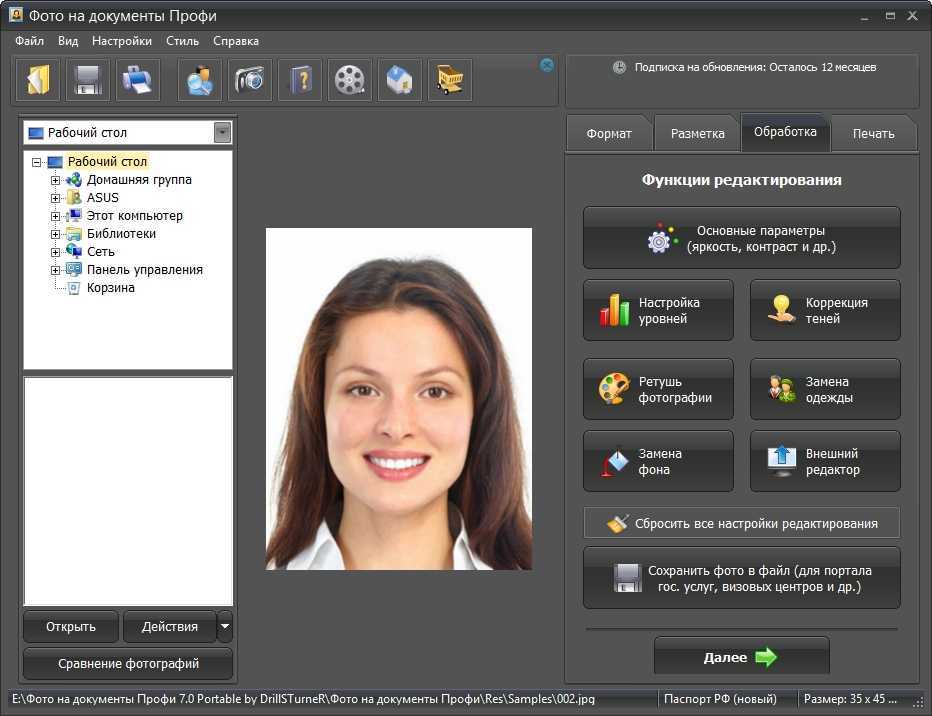Image resolution: width=932 pixels, height=716 pixels.
Task: Select Корзина in the folder tree
Action: pos(111,288)
